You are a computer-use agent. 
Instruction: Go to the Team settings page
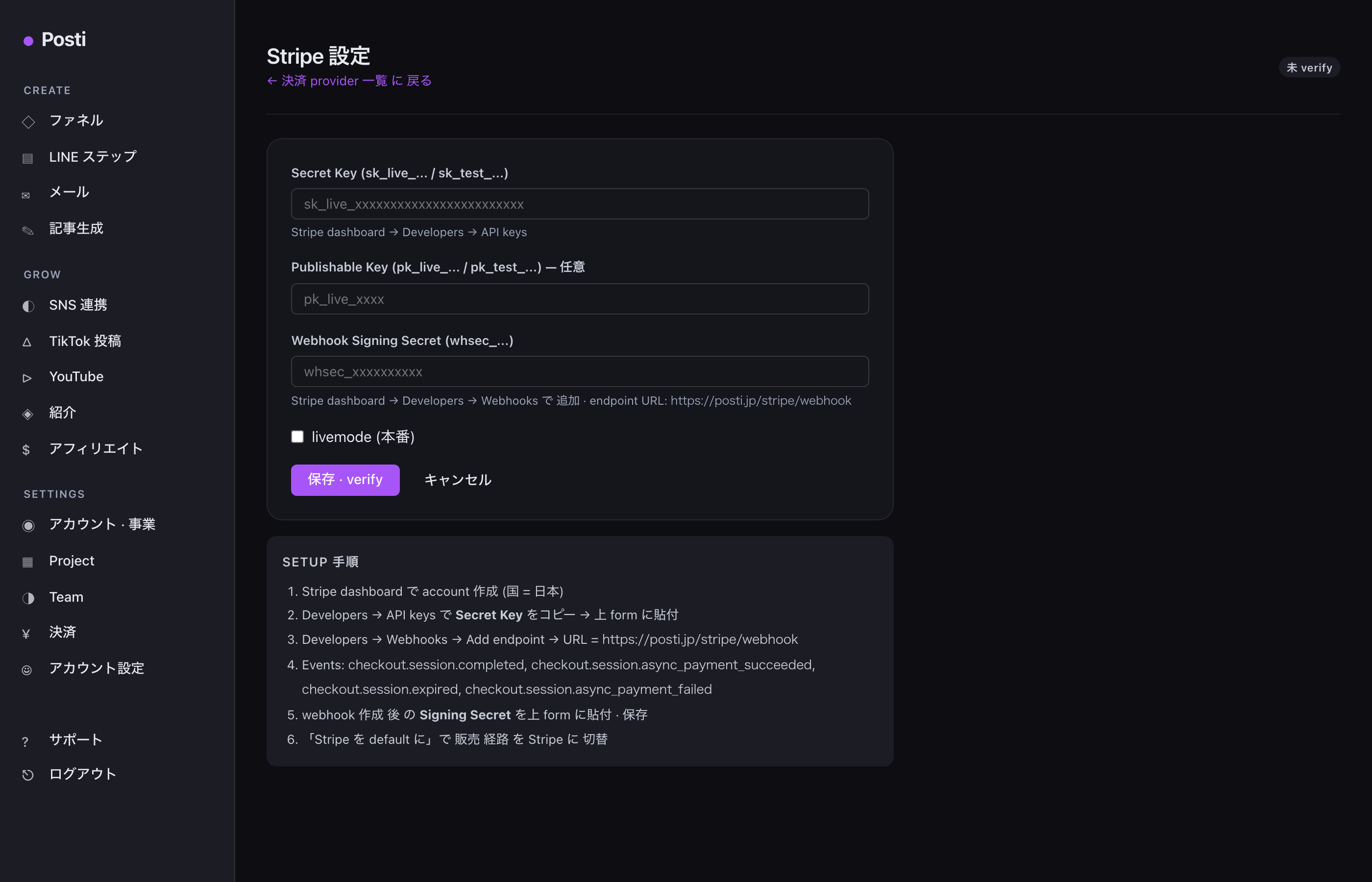66,597
